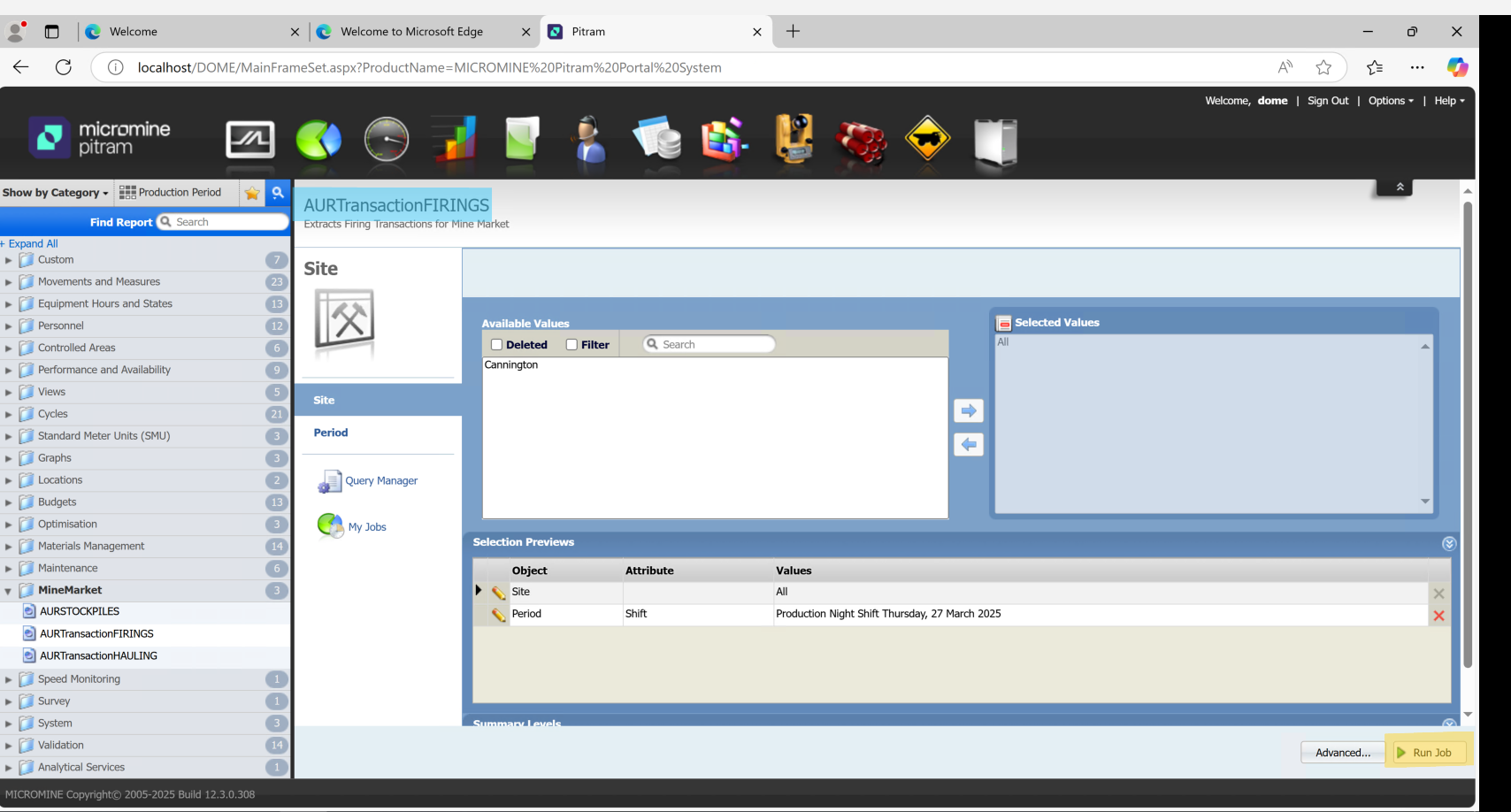The image size is (1511, 812).
Task: Select AURTransactionHAULING report
Action: (98, 655)
